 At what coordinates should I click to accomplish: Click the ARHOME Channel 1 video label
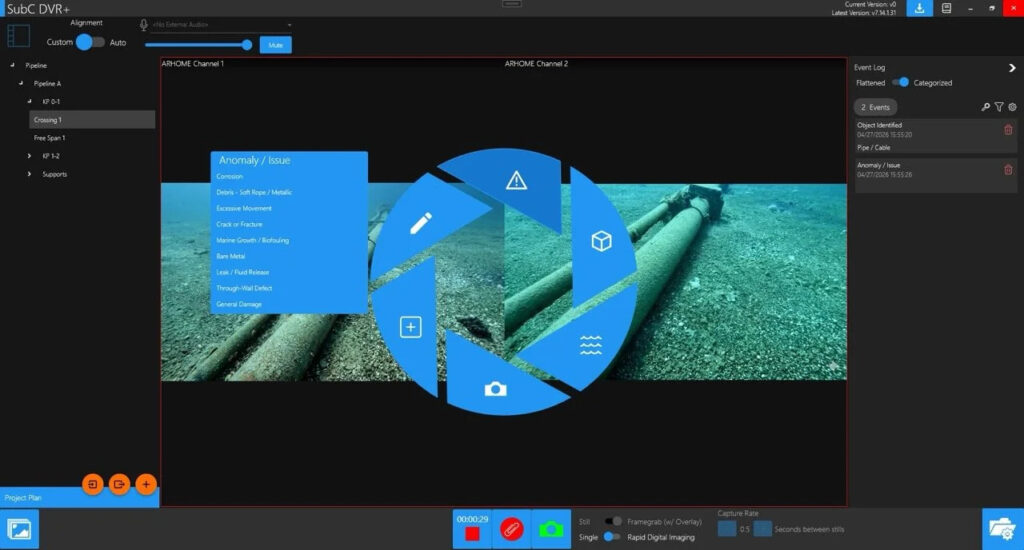pos(193,63)
